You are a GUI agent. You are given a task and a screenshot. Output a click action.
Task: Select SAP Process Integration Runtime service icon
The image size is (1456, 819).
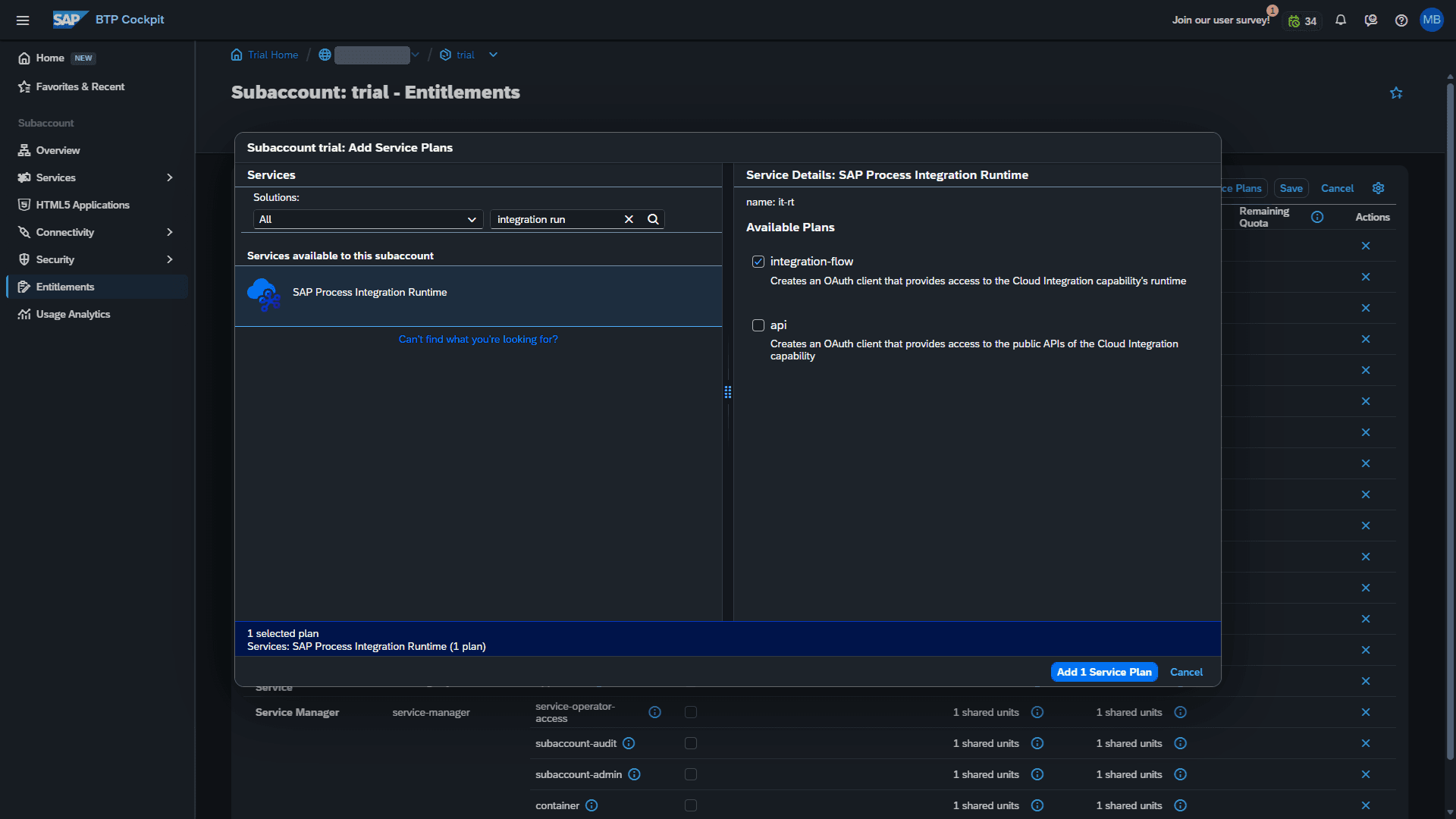coord(264,295)
